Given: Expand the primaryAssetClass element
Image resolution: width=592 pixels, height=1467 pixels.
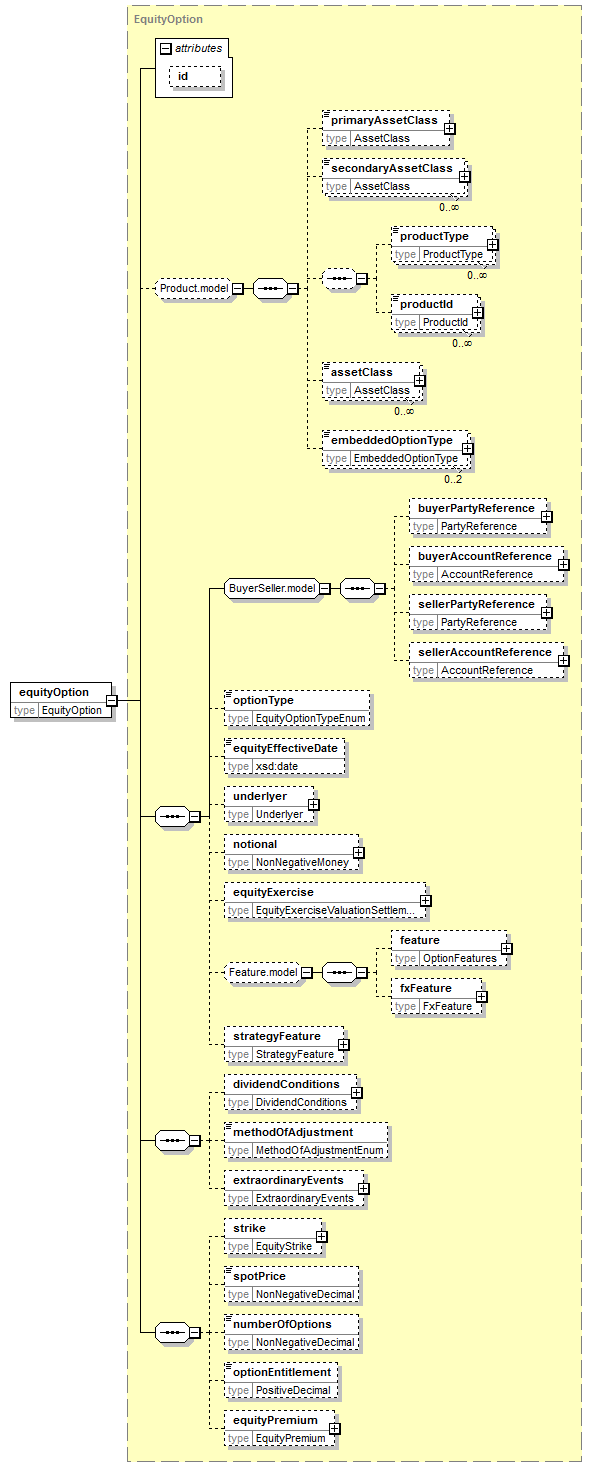Looking at the screenshot, I should pos(450,128).
